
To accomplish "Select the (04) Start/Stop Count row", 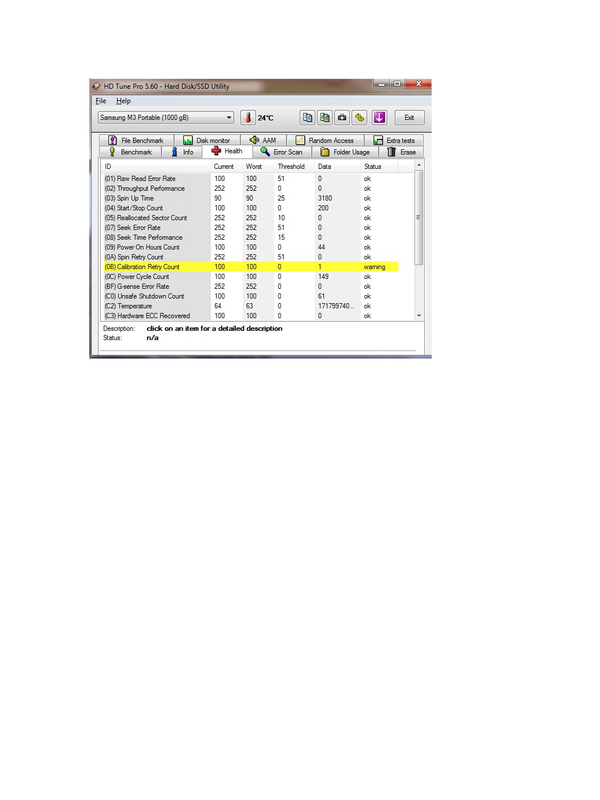I will pos(251,208).
